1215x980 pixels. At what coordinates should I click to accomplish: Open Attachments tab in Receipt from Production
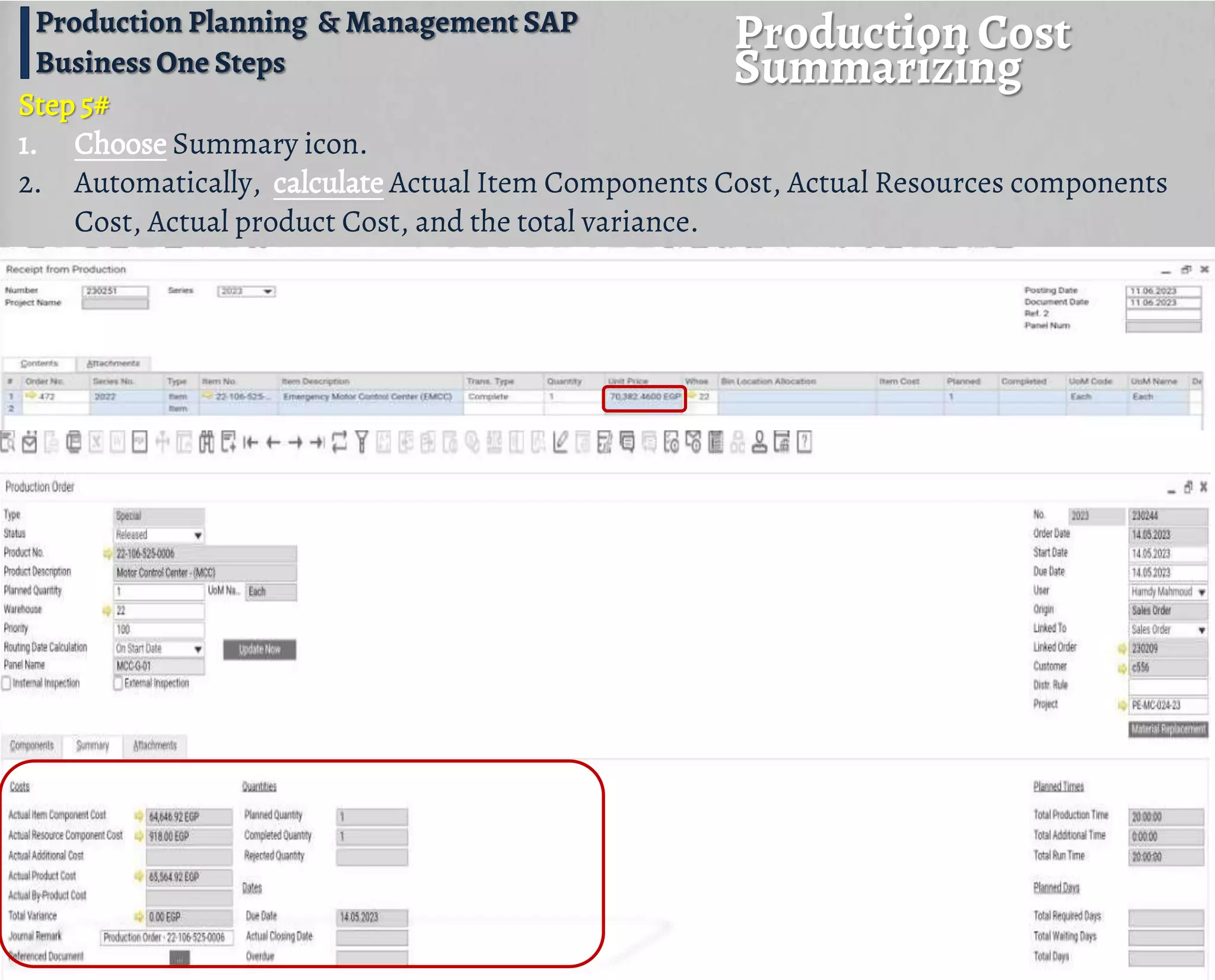pos(113,363)
